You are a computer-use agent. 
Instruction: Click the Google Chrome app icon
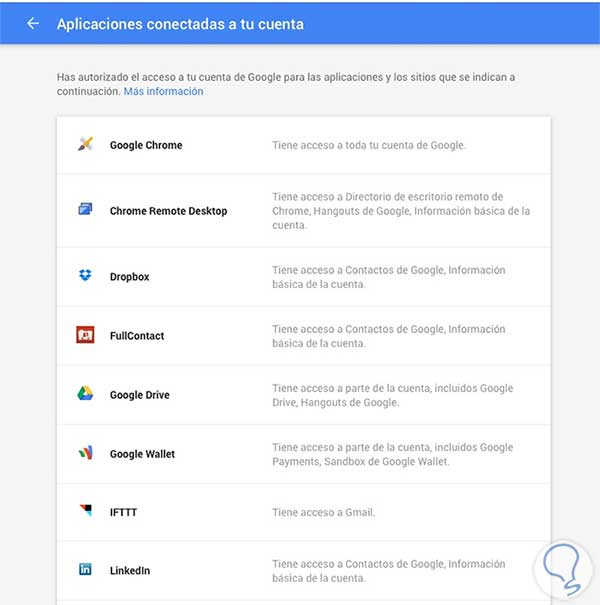[85, 145]
